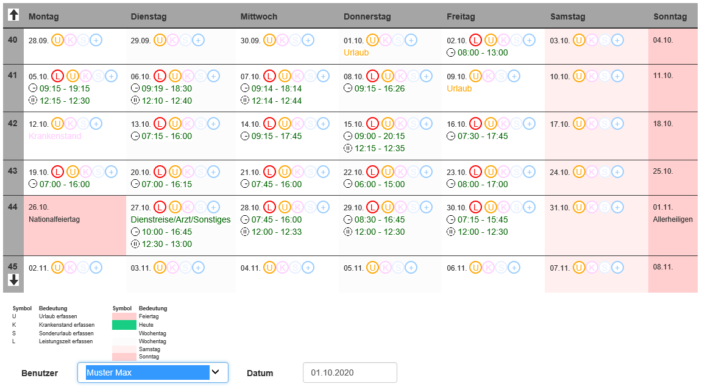Click the Dienstreise/Arzt/Sonstiges entry on 27.10.
This screenshot has height=392, width=705.
[x=180, y=220]
